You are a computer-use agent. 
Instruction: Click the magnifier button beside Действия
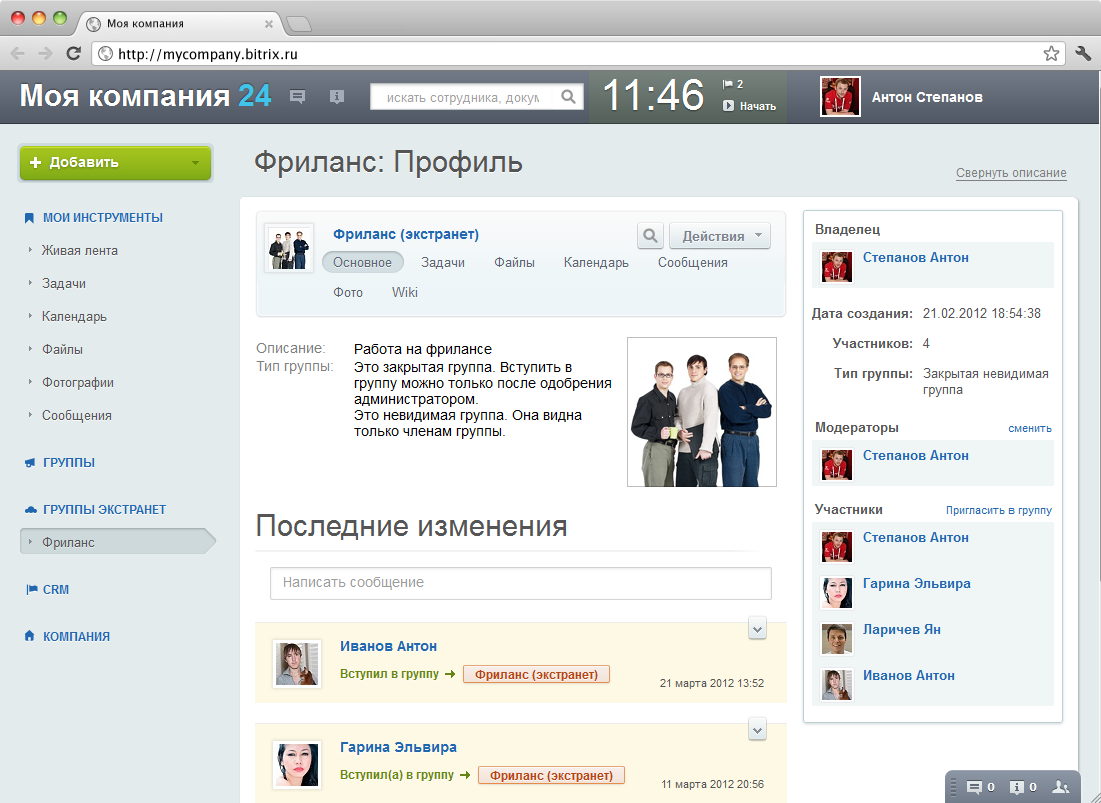click(x=650, y=236)
